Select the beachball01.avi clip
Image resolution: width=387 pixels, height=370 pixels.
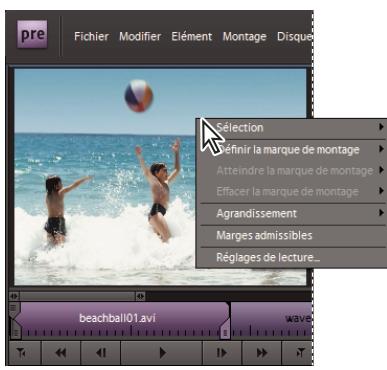click(x=120, y=319)
